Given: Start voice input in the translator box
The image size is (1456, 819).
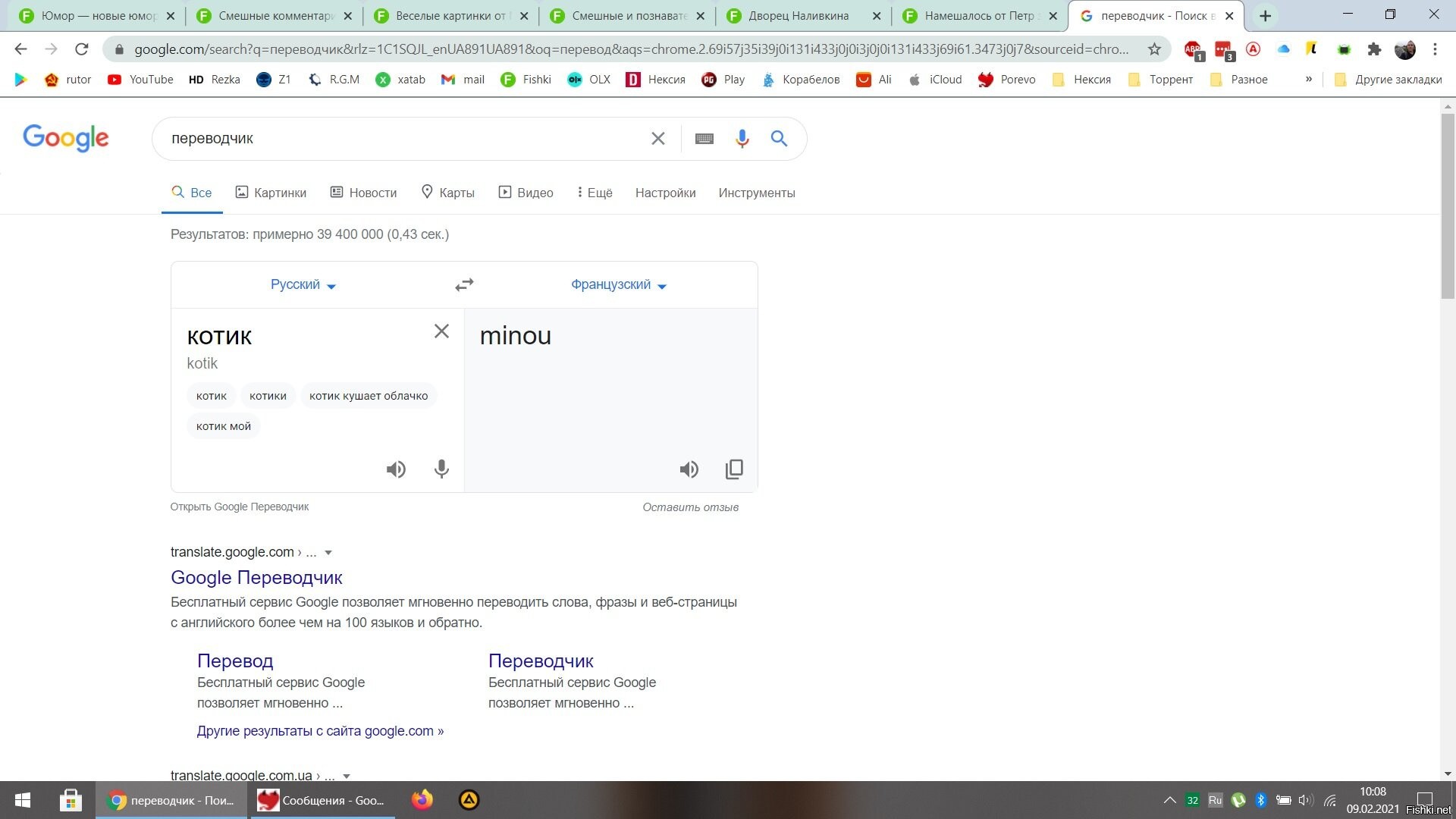Looking at the screenshot, I should point(441,469).
